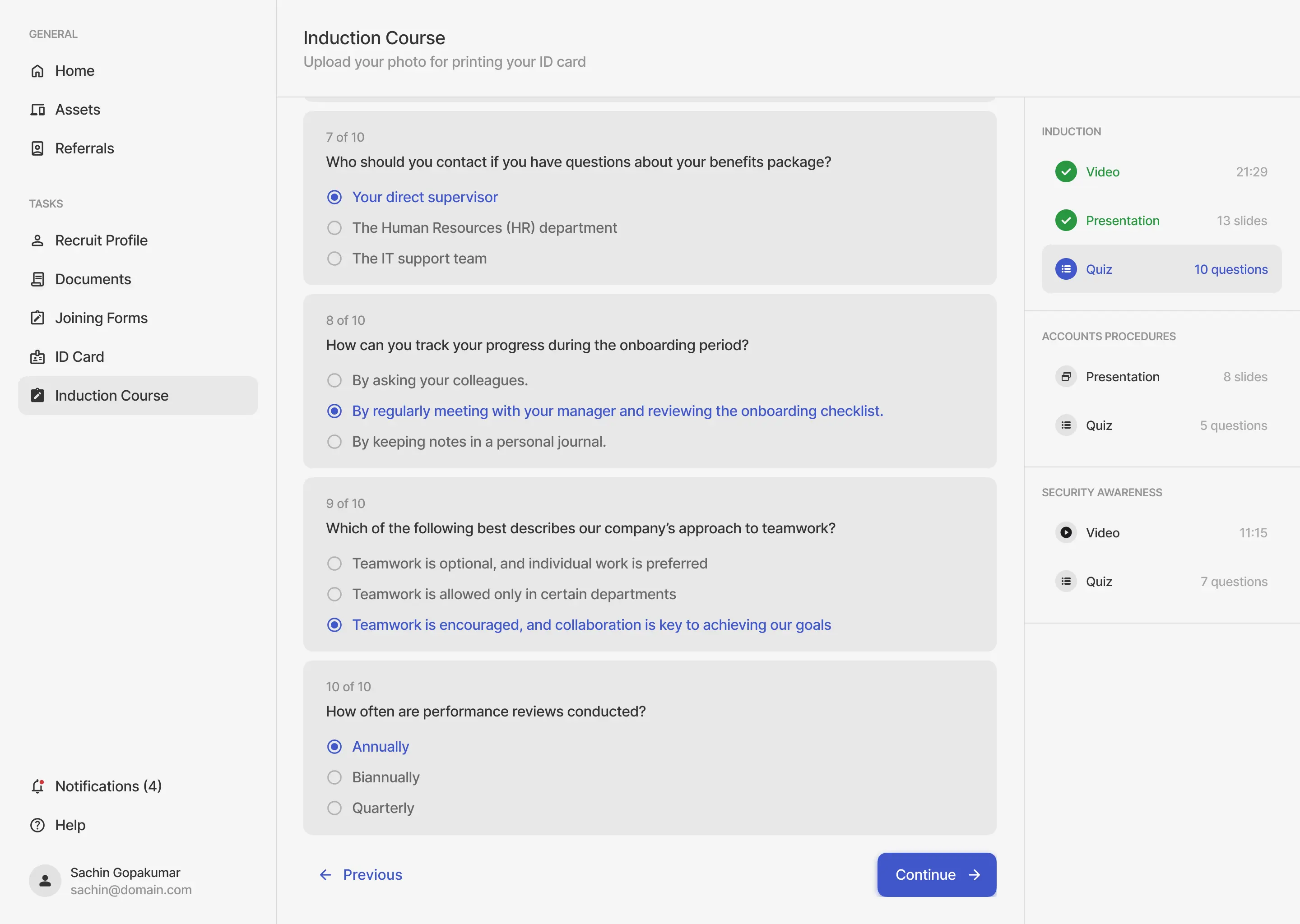This screenshot has height=924, width=1300.
Task: Open Accounts Procedures Quiz label
Action: pos(1099,425)
